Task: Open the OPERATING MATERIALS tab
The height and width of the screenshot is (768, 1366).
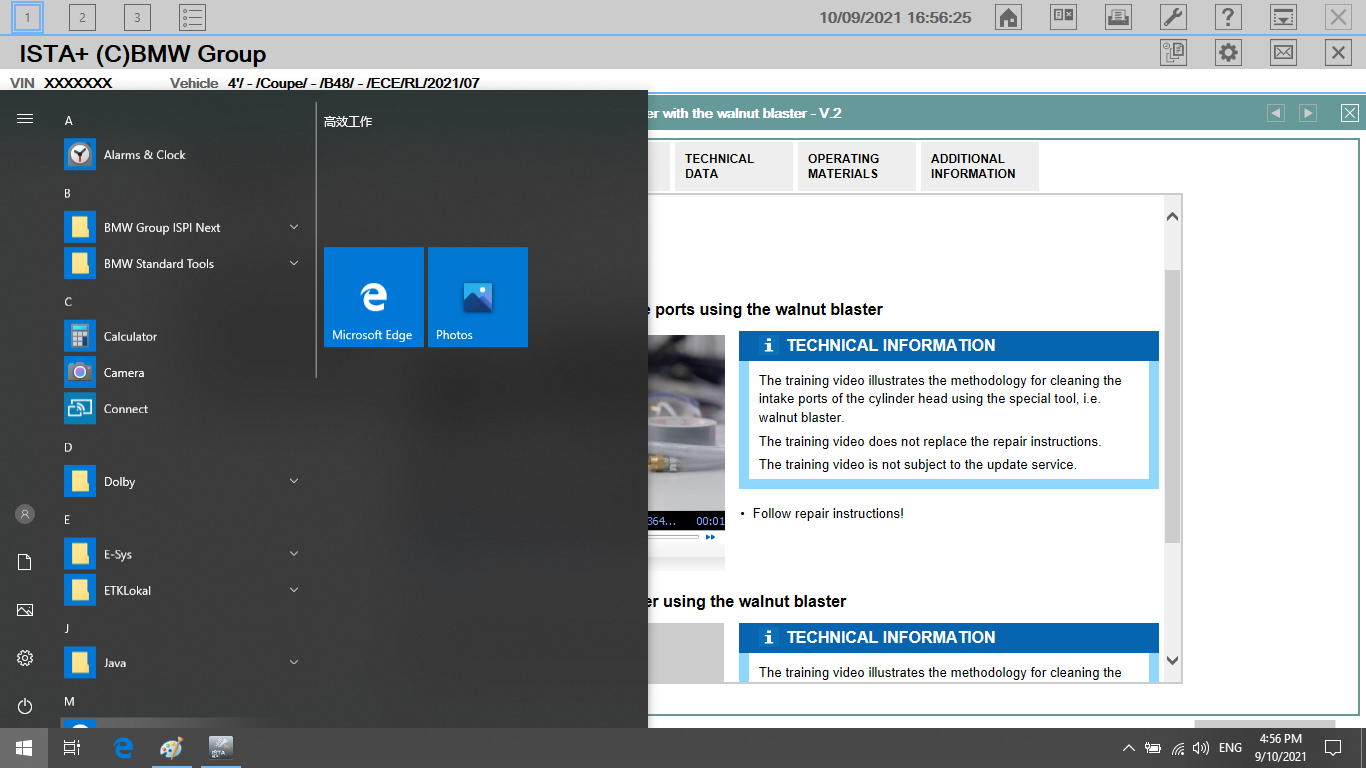Action: pyautogui.click(x=856, y=166)
